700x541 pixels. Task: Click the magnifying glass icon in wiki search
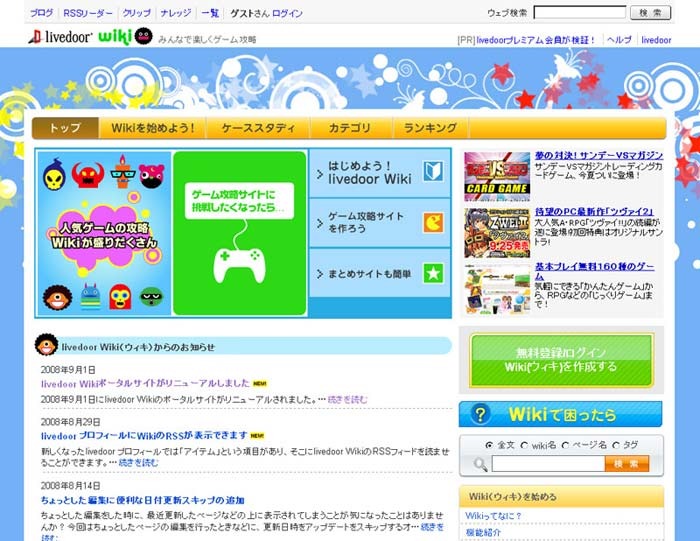(x=480, y=465)
